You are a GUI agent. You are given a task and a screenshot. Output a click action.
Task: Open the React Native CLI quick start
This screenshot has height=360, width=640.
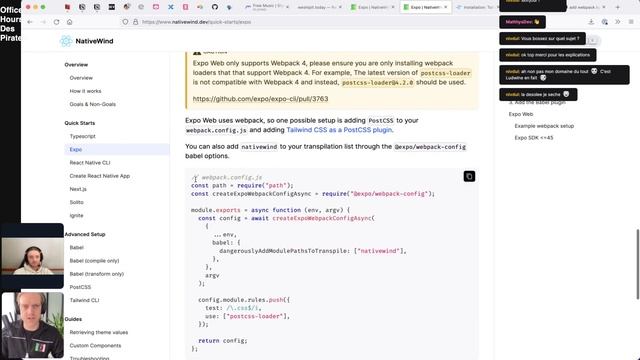[x=90, y=162]
